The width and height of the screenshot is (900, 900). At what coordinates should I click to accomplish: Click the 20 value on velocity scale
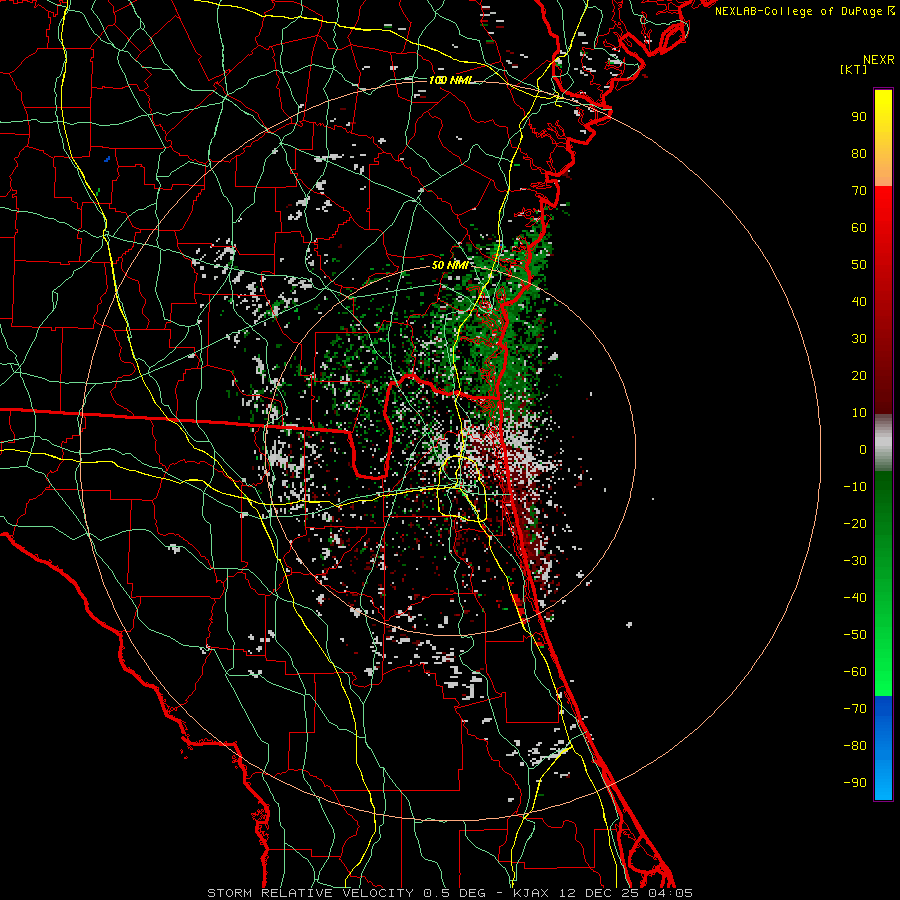(x=859, y=375)
